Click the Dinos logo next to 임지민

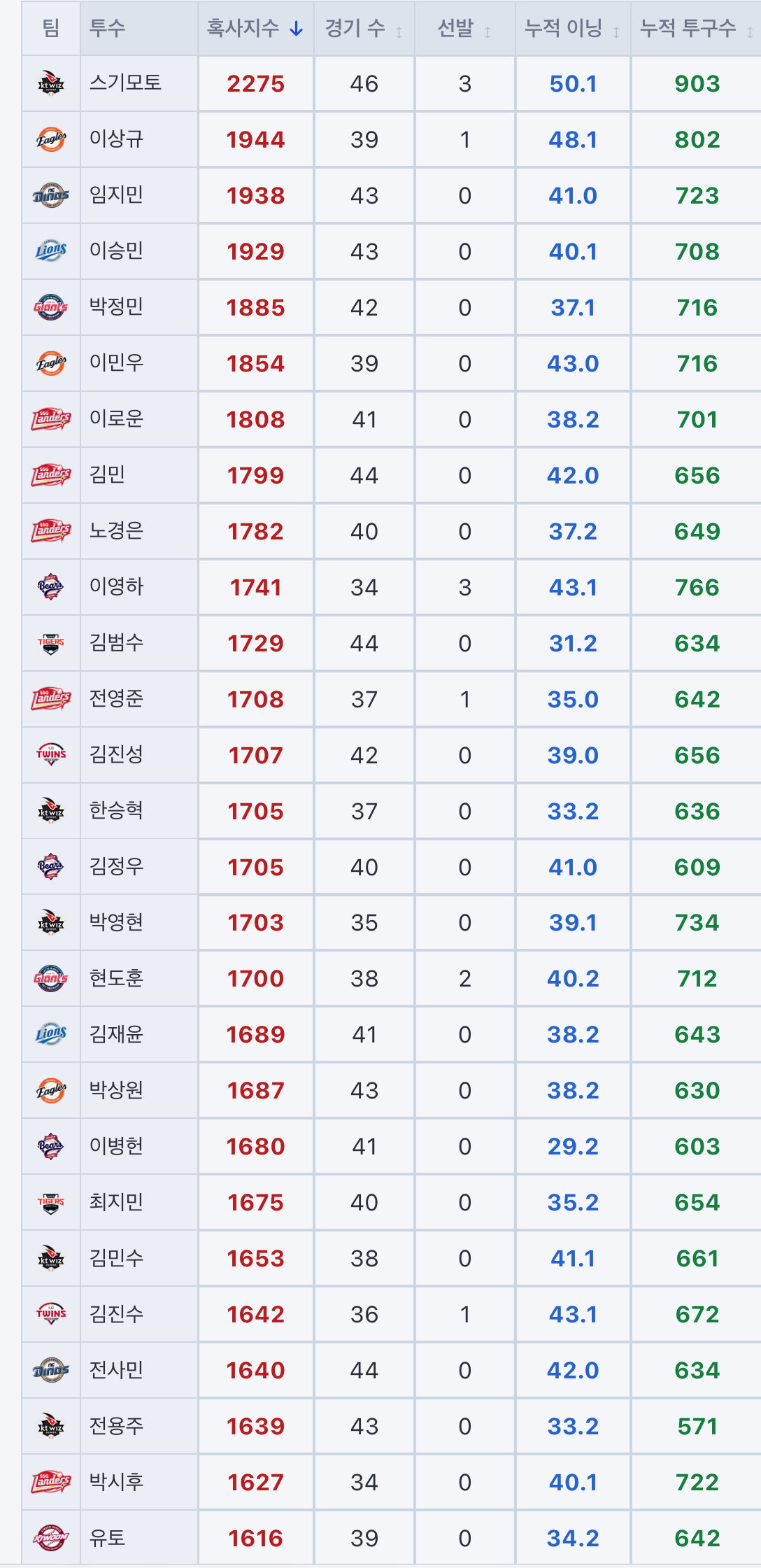coord(51,195)
